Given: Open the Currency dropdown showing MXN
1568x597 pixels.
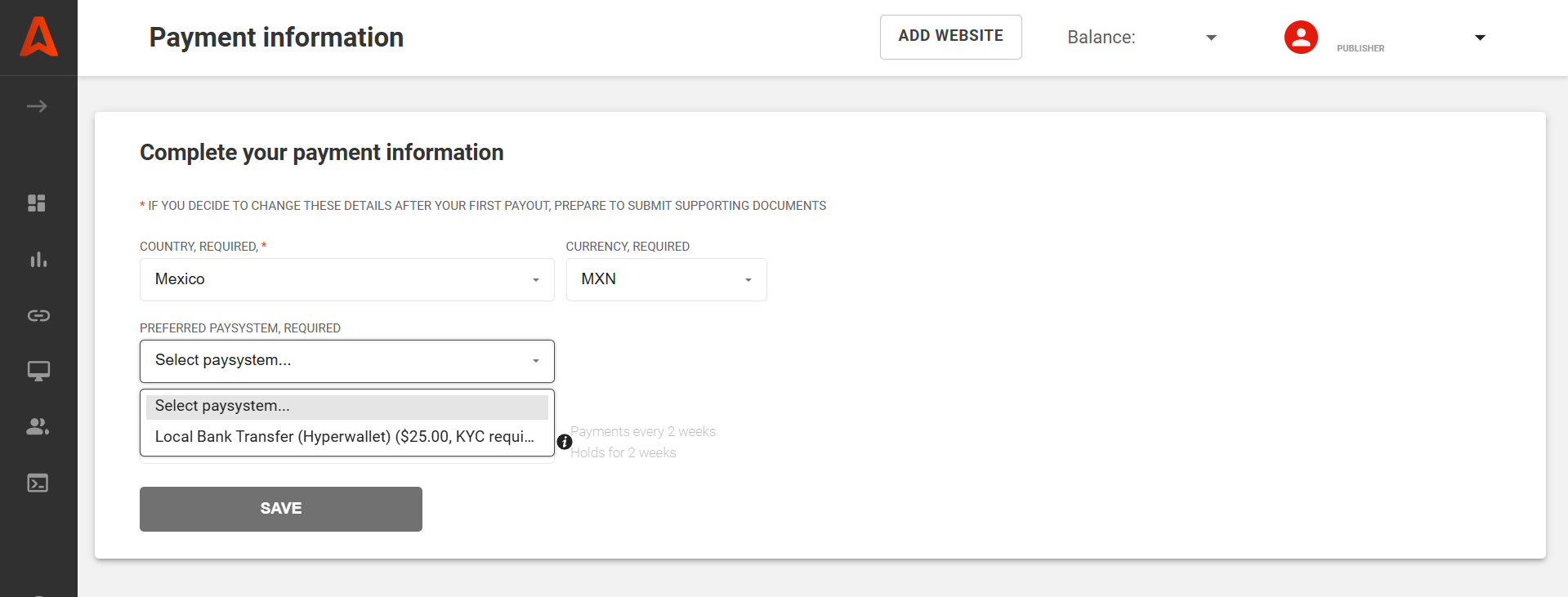Looking at the screenshot, I should (666, 279).
